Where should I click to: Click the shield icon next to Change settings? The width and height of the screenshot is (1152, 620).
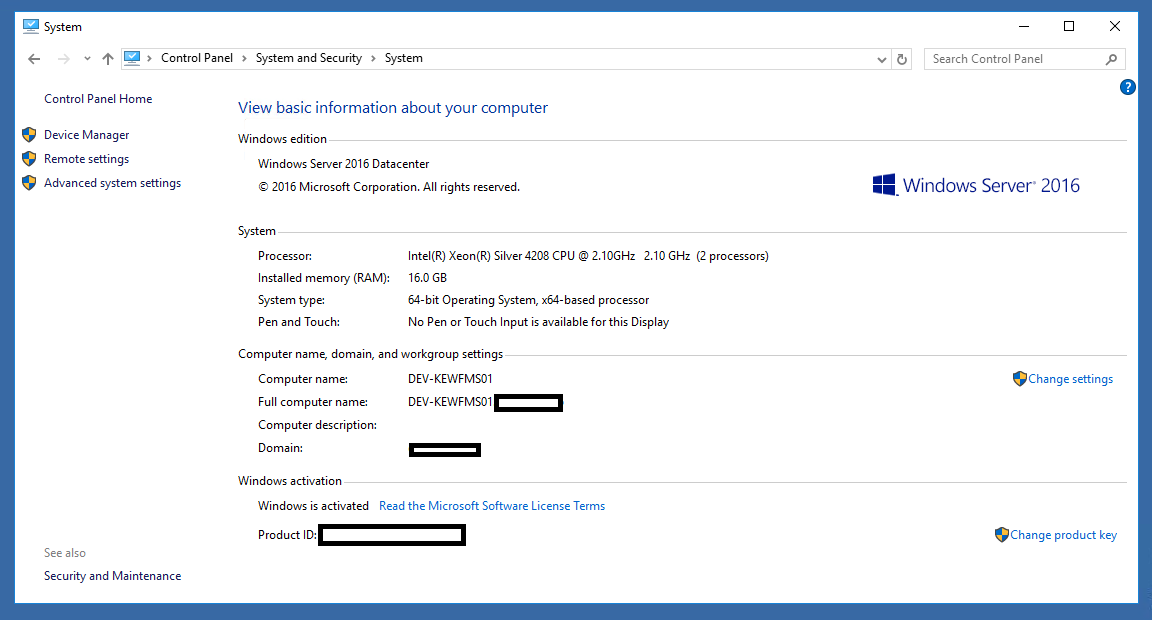click(x=1019, y=379)
